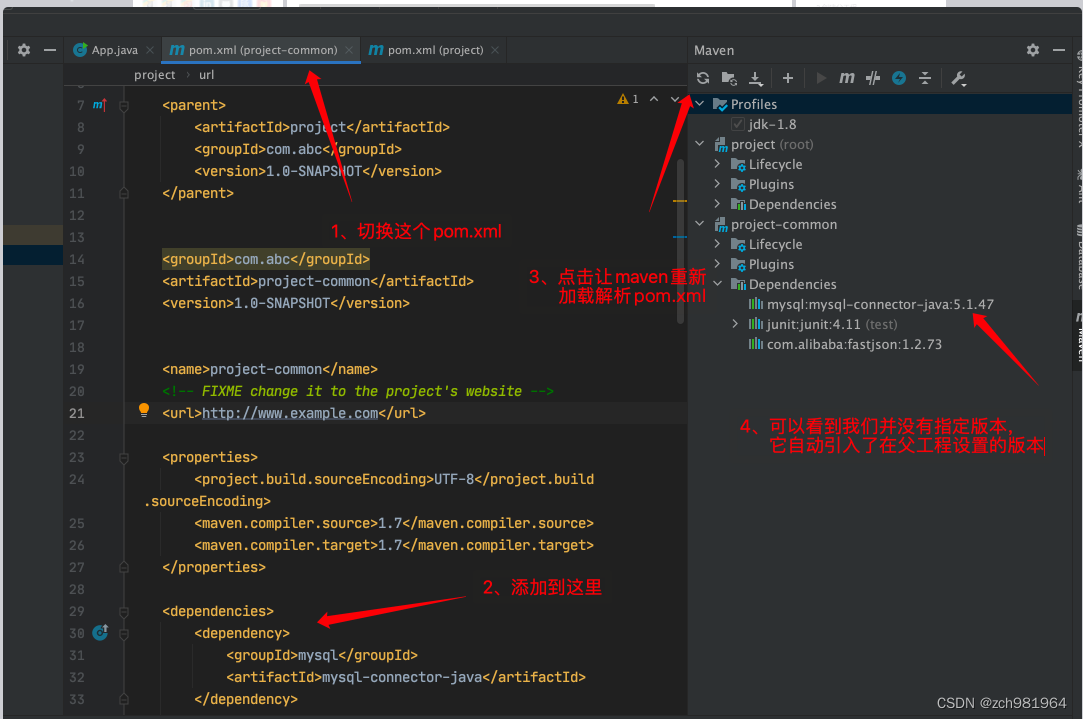
Task: Expand Lifecycle under project (root)
Action: pyautogui.click(x=717, y=164)
